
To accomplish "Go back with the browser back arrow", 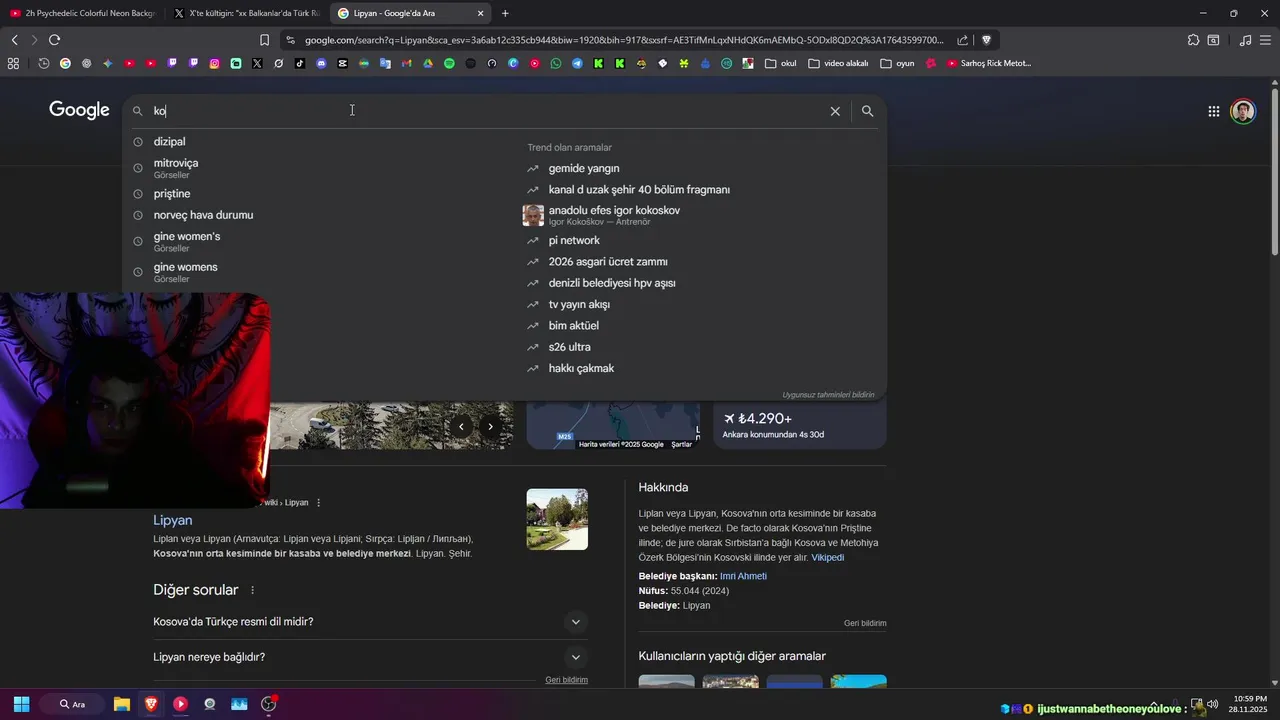I will [x=14, y=40].
